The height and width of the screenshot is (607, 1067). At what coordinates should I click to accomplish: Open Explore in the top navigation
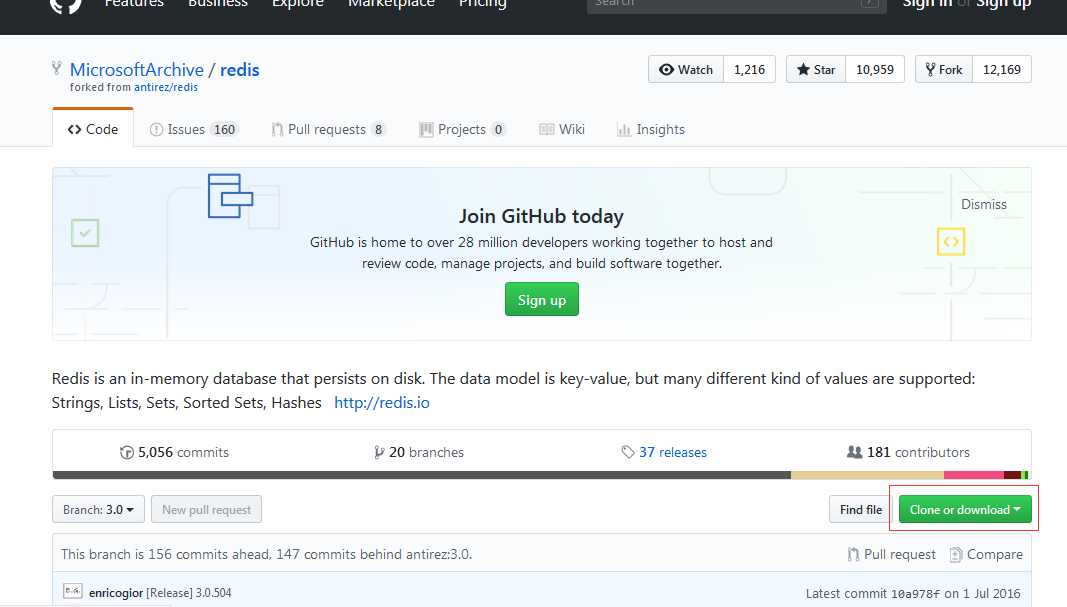pyautogui.click(x=297, y=4)
